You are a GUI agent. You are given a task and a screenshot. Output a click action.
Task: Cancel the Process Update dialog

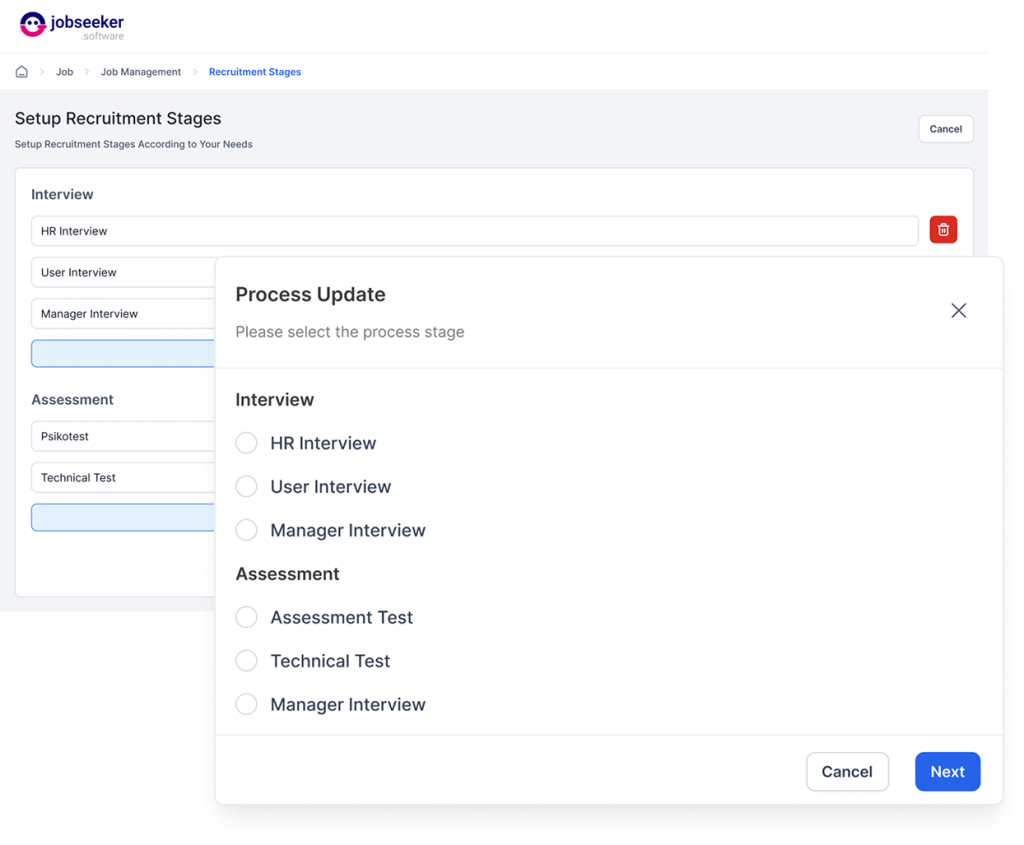847,772
